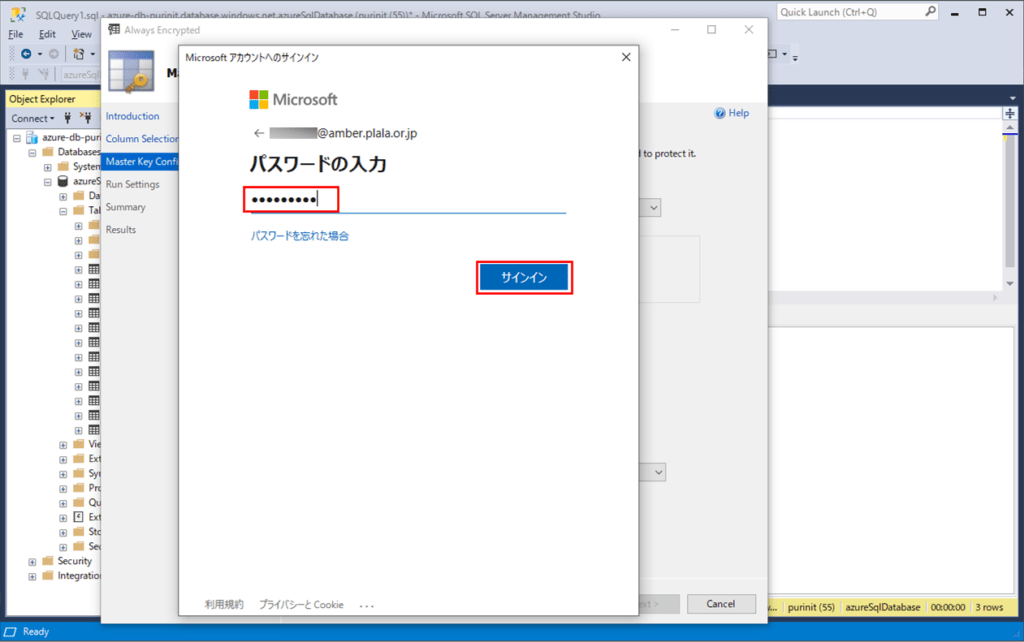Open the Connect dropdown in Object Explorer
Viewport: 1024px width, 642px height.
pyautogui.click(x=33, y=118)
